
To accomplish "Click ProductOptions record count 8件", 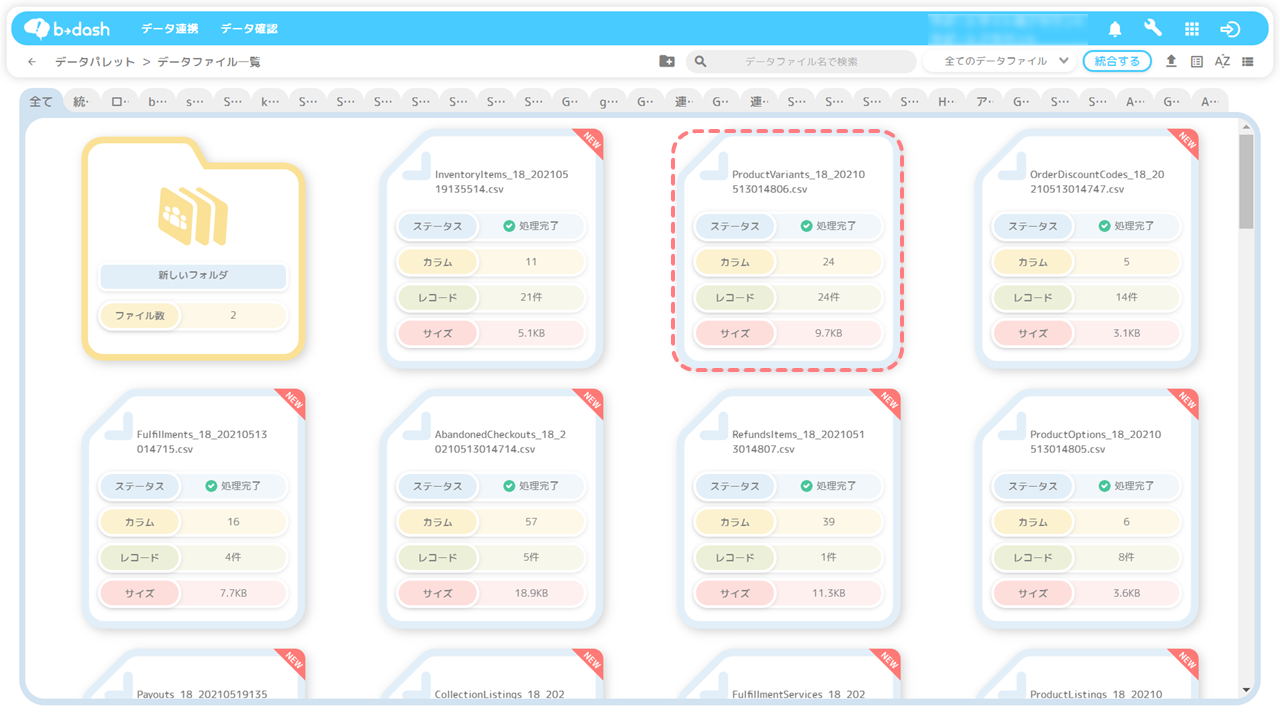I will coord(1126,558).
